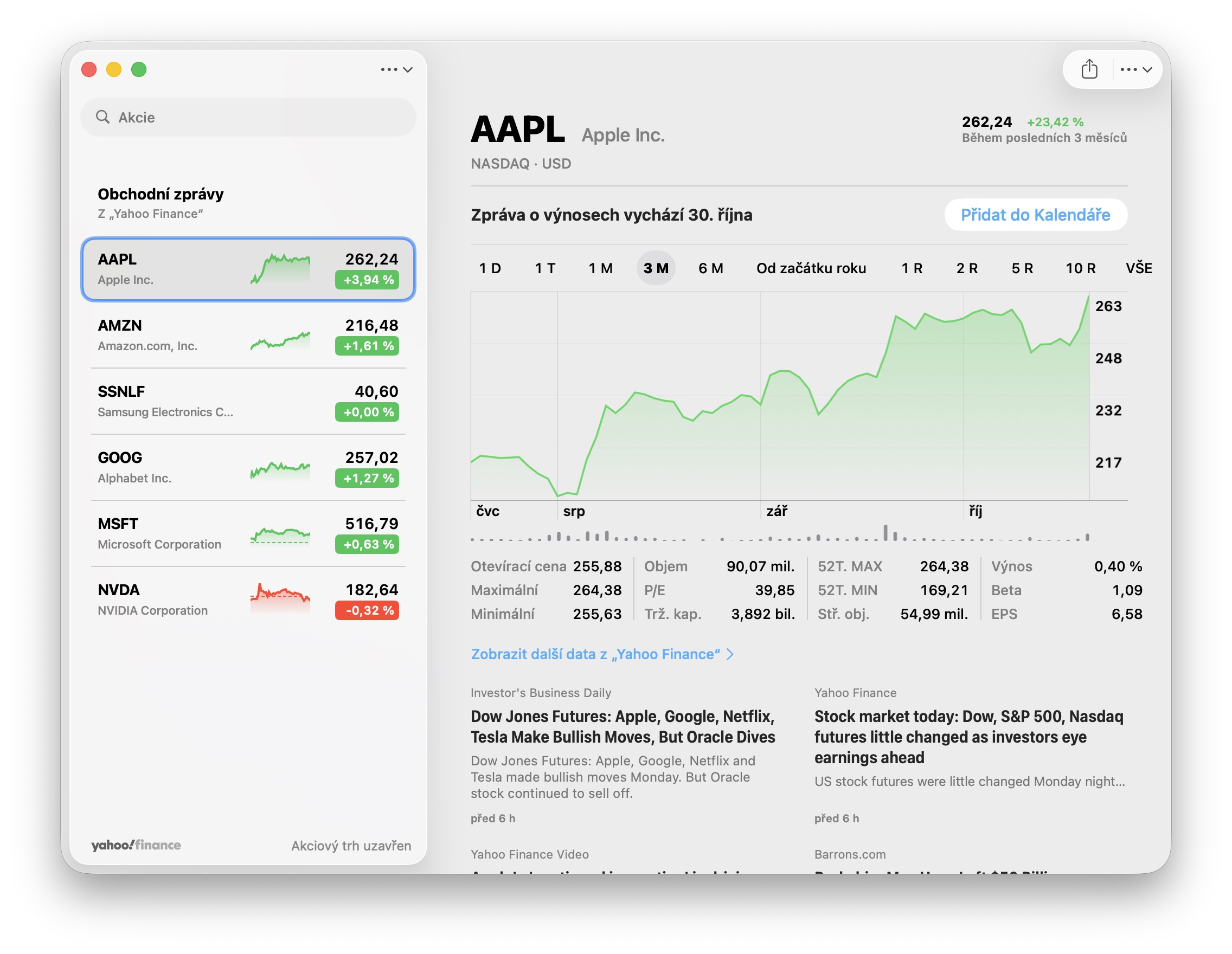Toggle the MSFT +0,63 % change badge
1232x954 pixels.
[x=367, y=544]
